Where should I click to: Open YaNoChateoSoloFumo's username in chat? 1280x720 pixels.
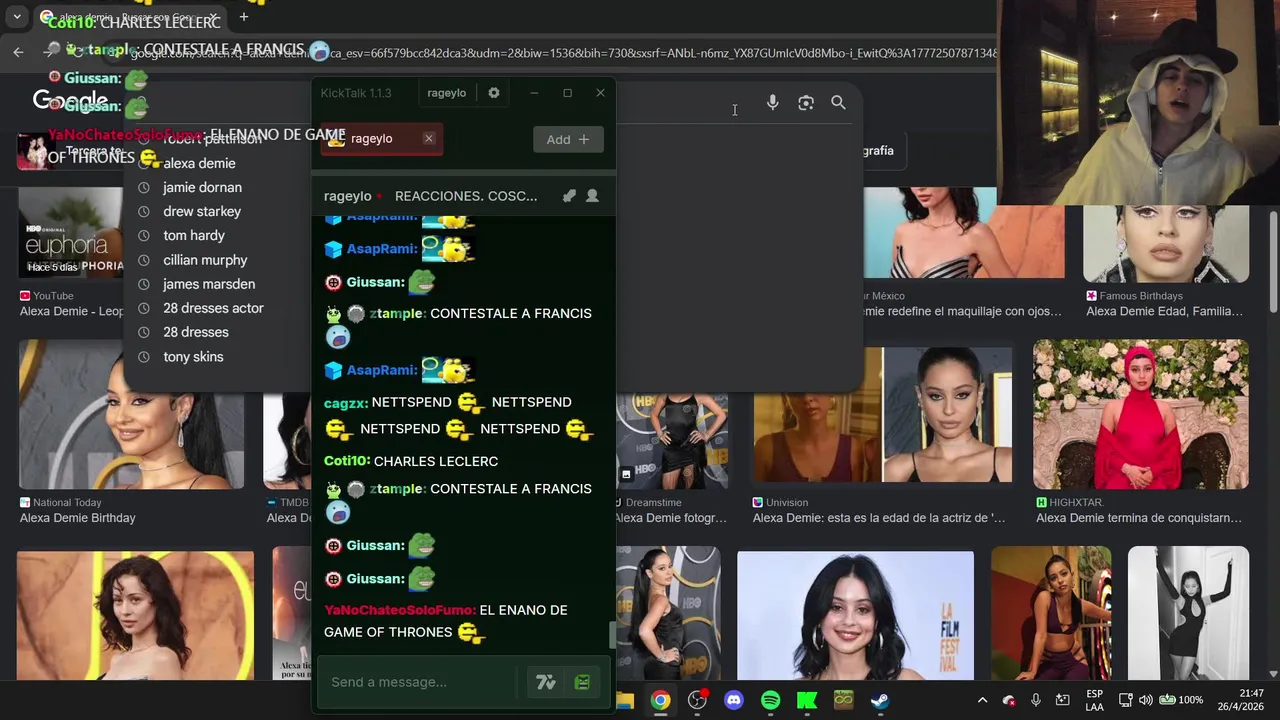coord(399,610)
